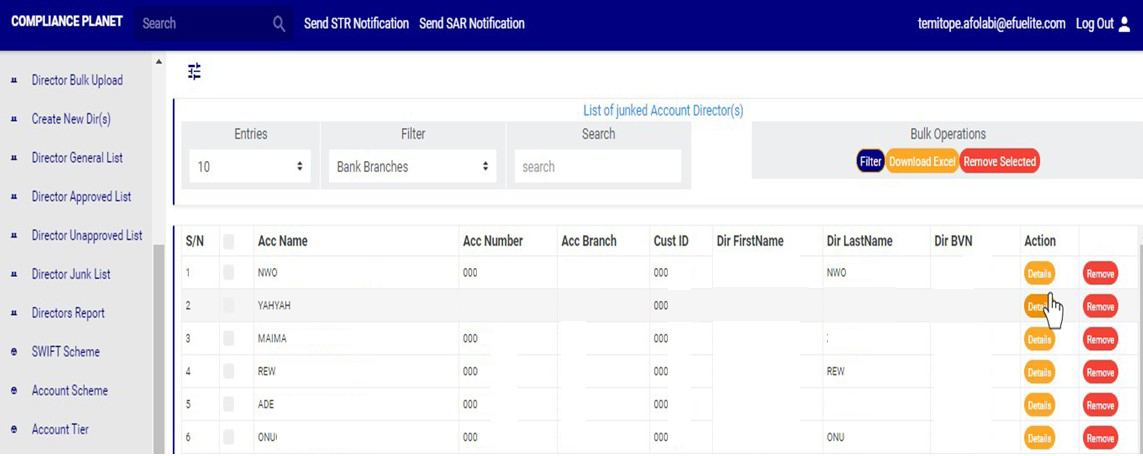Image resolution: width=1143 pixels, height=456 pixels.
Task: Click the filter sliders icon above the list
Action: [194, 71]
